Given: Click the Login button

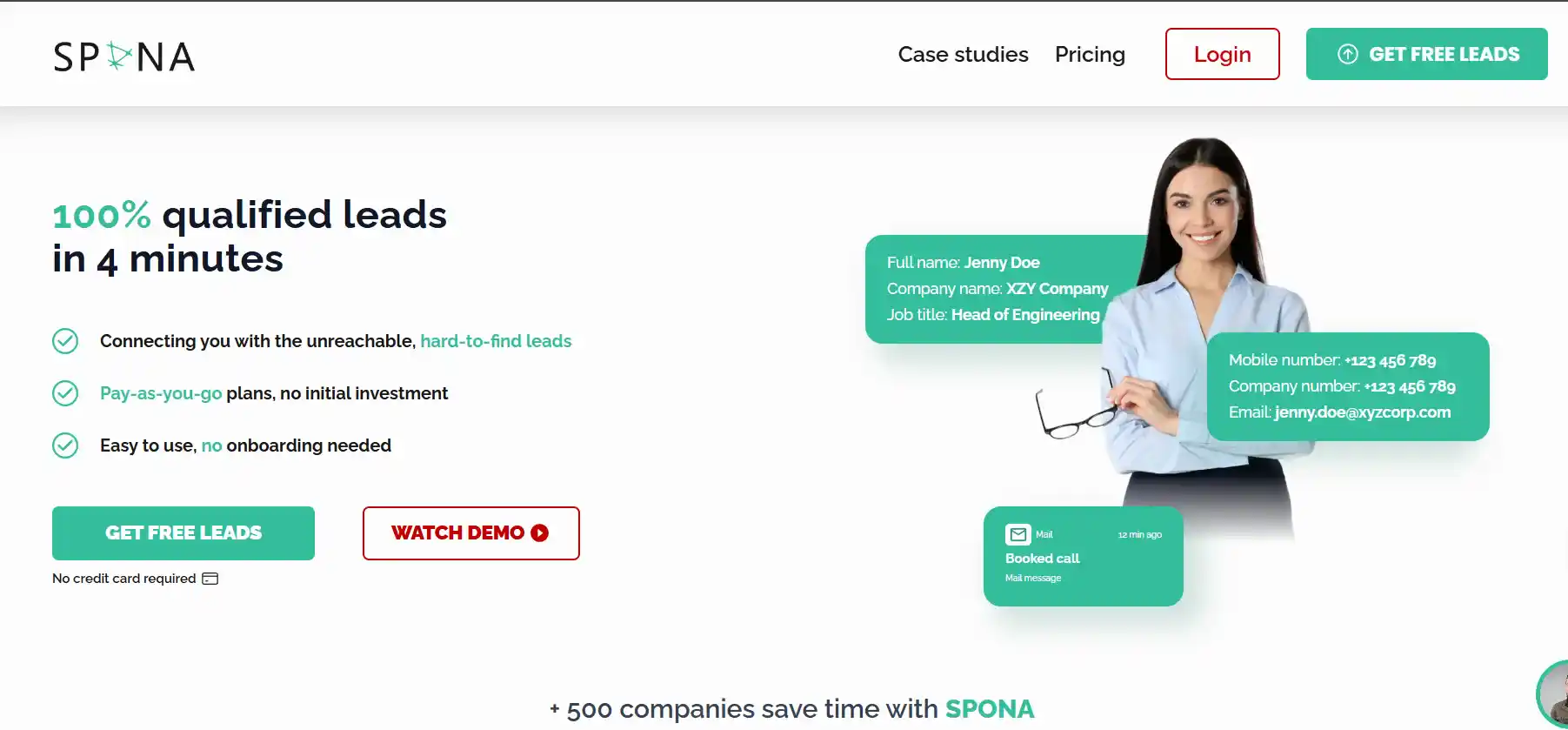Looking at the screenshot, I should click(x=1222, y=54).
